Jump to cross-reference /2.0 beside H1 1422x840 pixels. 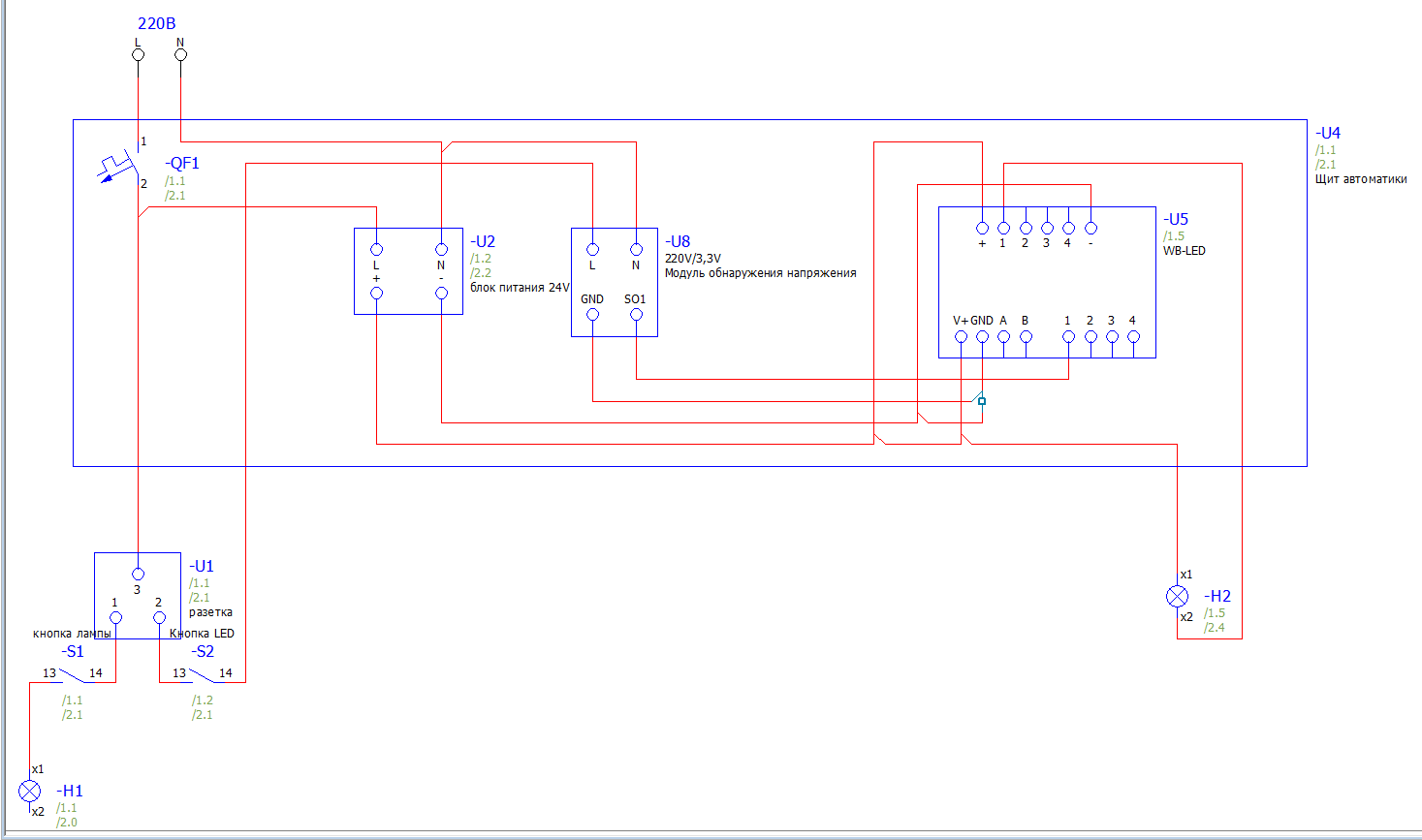[67, 823]
